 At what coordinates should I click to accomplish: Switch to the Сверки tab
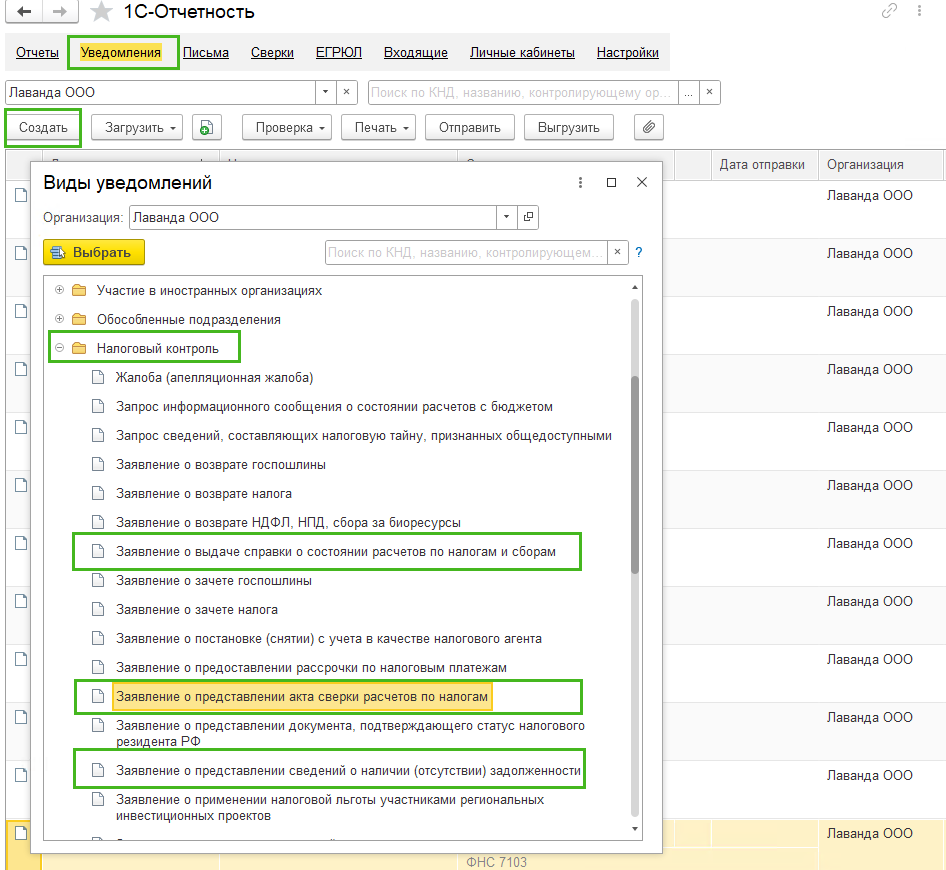272,52
